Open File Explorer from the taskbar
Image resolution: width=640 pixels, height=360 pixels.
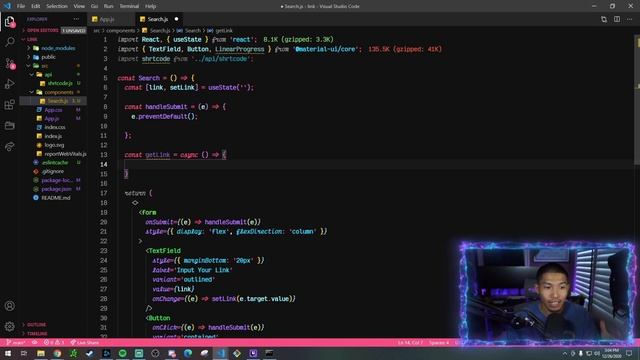[x=41, y=353]
